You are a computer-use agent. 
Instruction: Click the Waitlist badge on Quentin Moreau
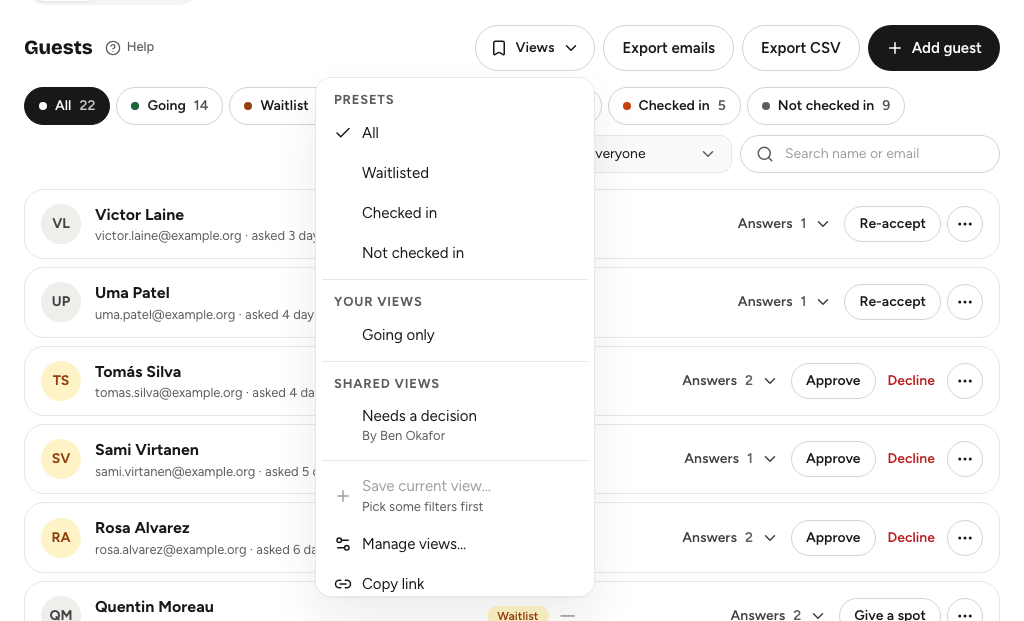tap(517, 615)
